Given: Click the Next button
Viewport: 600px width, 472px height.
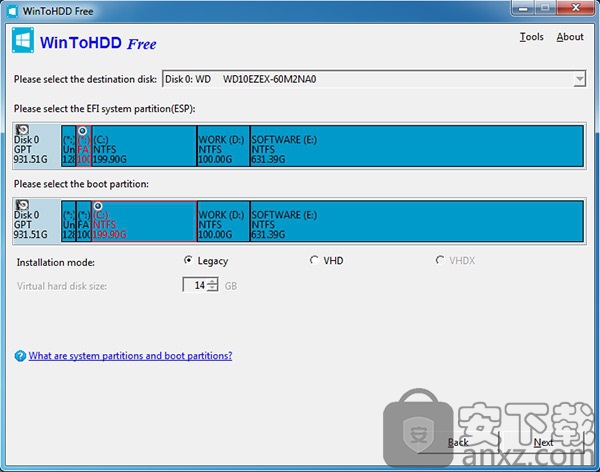Looking at the screenshot, I should (543, 443).
